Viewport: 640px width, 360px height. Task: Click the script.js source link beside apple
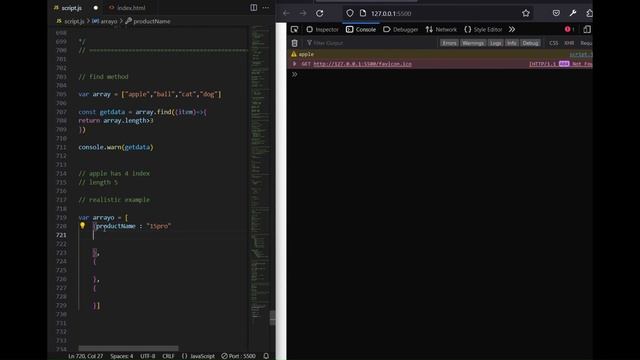pos(581,54)
